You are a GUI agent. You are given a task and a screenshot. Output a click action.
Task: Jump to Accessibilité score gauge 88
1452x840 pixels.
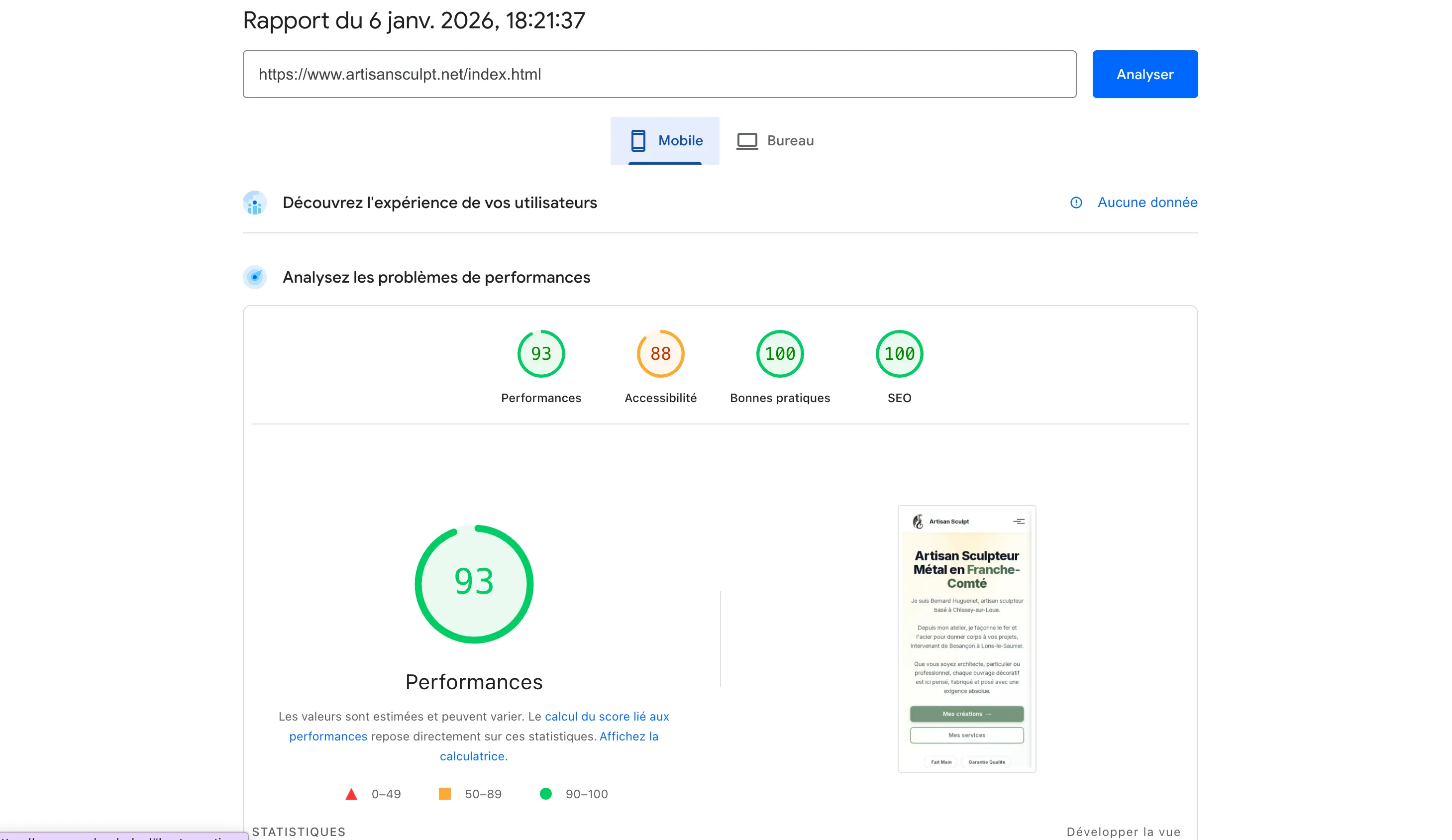coord(660,354)
